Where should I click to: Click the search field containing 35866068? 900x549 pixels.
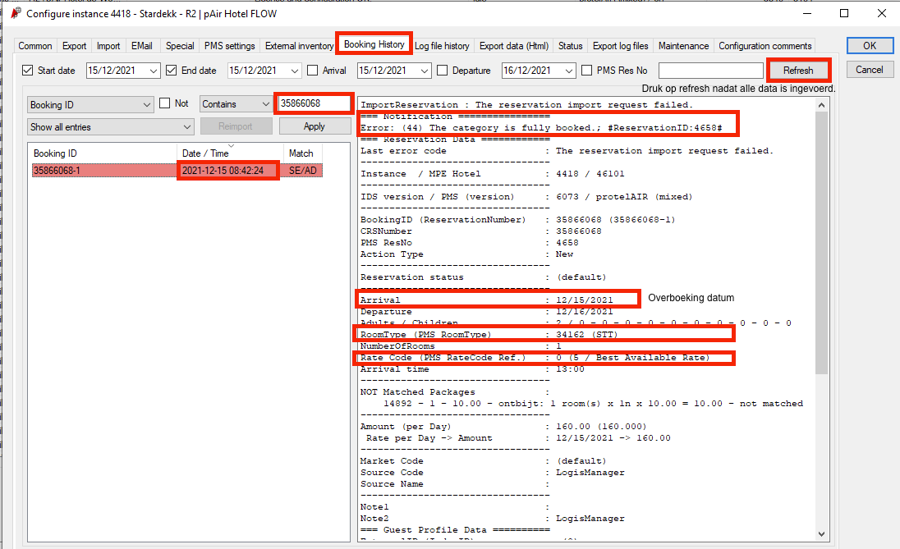pos(313,103)
